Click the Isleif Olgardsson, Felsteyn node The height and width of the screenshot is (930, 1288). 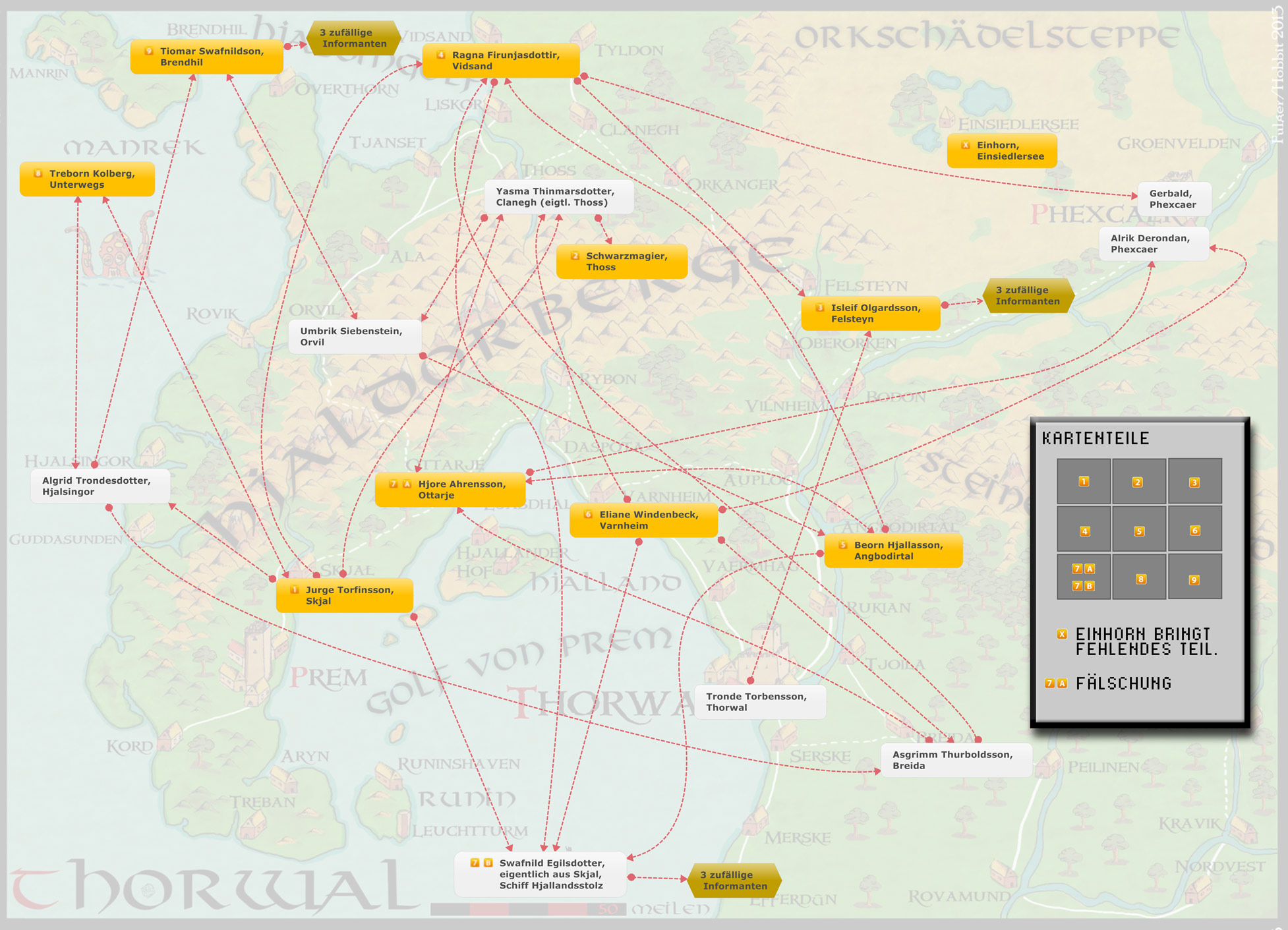click(871, 313)
